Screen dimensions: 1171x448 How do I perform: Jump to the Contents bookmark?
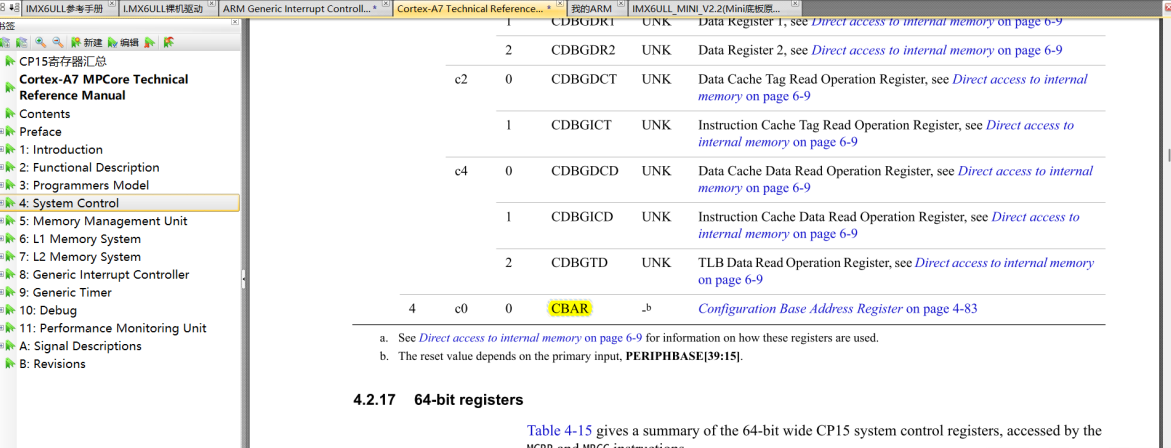pyautogui.click(x=45, y=113)
